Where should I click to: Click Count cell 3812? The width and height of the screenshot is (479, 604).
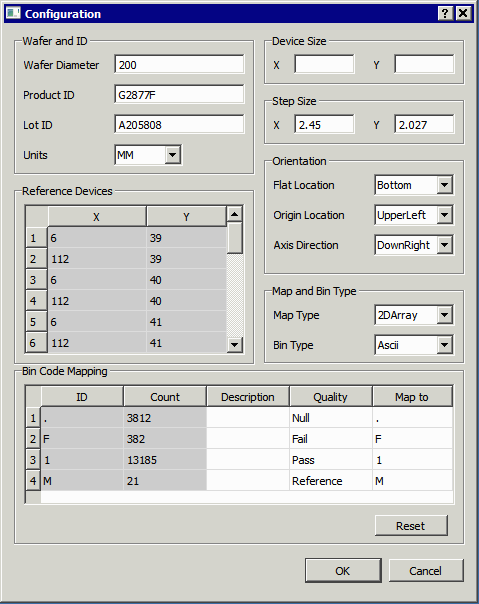pos(165,418)
